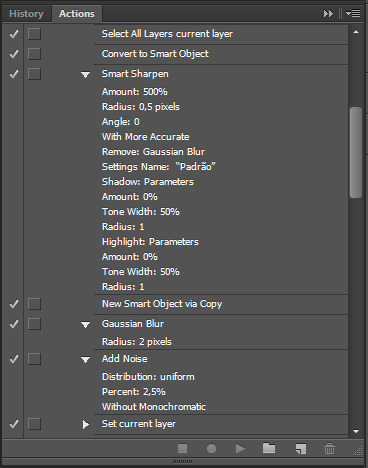The image size is (368, 468).
Task: Click the vertical scrollbar thumb
Action: pyautogui.click(x=356, y=153)
